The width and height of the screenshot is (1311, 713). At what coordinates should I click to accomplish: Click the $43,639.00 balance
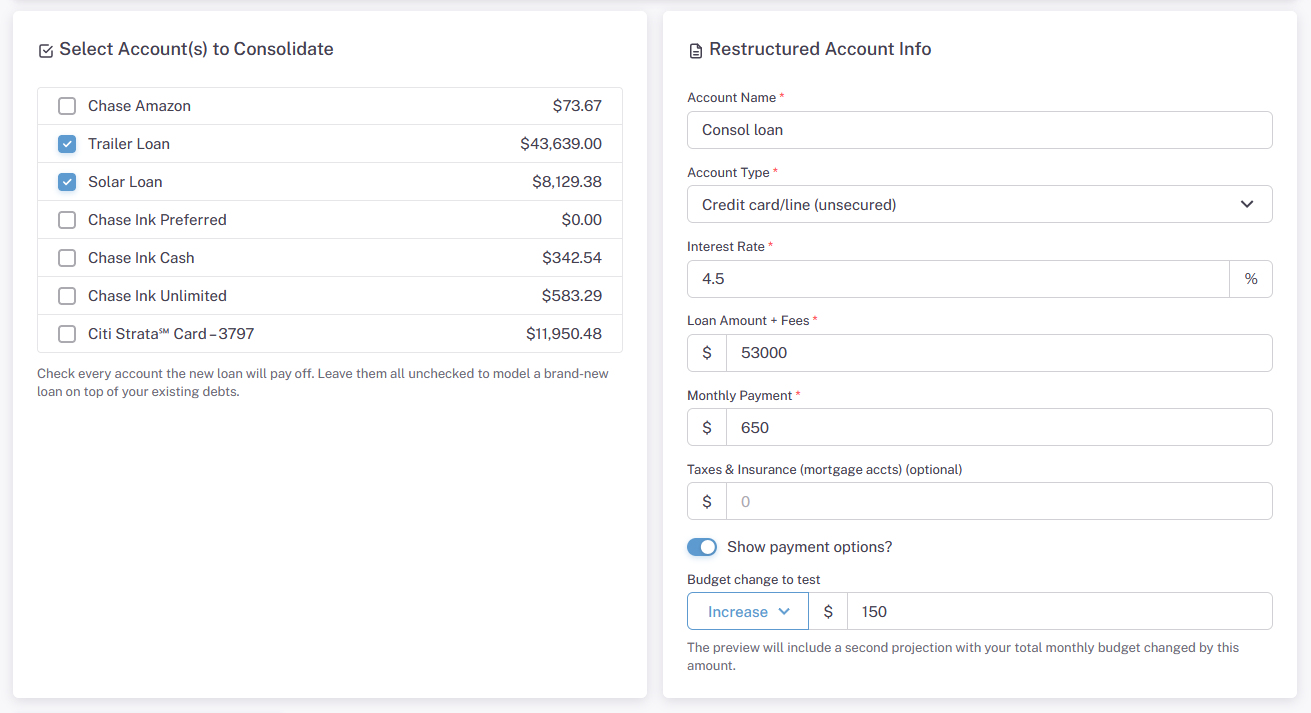(561, 144)
